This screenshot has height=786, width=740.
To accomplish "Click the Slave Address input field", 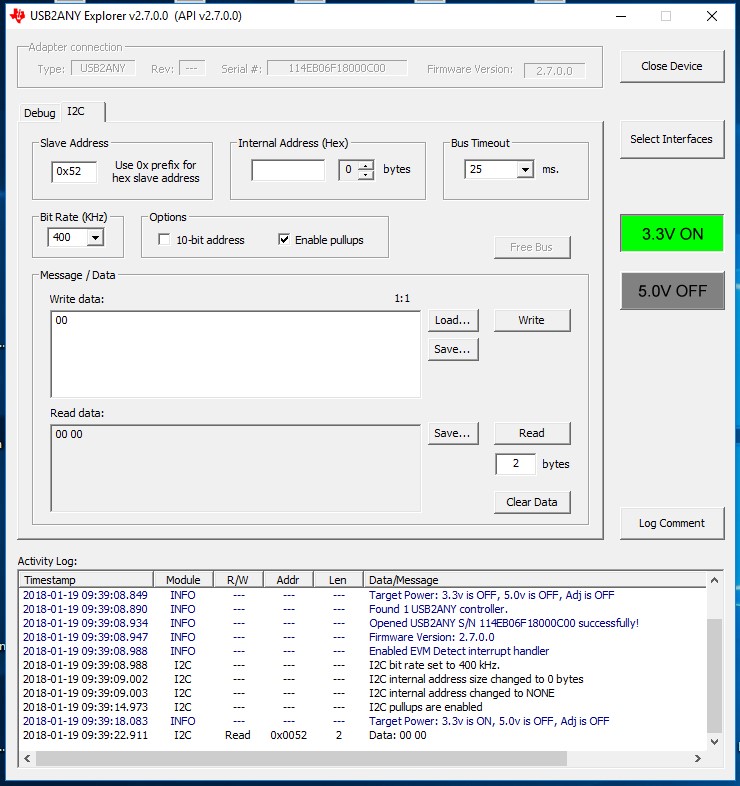I will (74, 171).
